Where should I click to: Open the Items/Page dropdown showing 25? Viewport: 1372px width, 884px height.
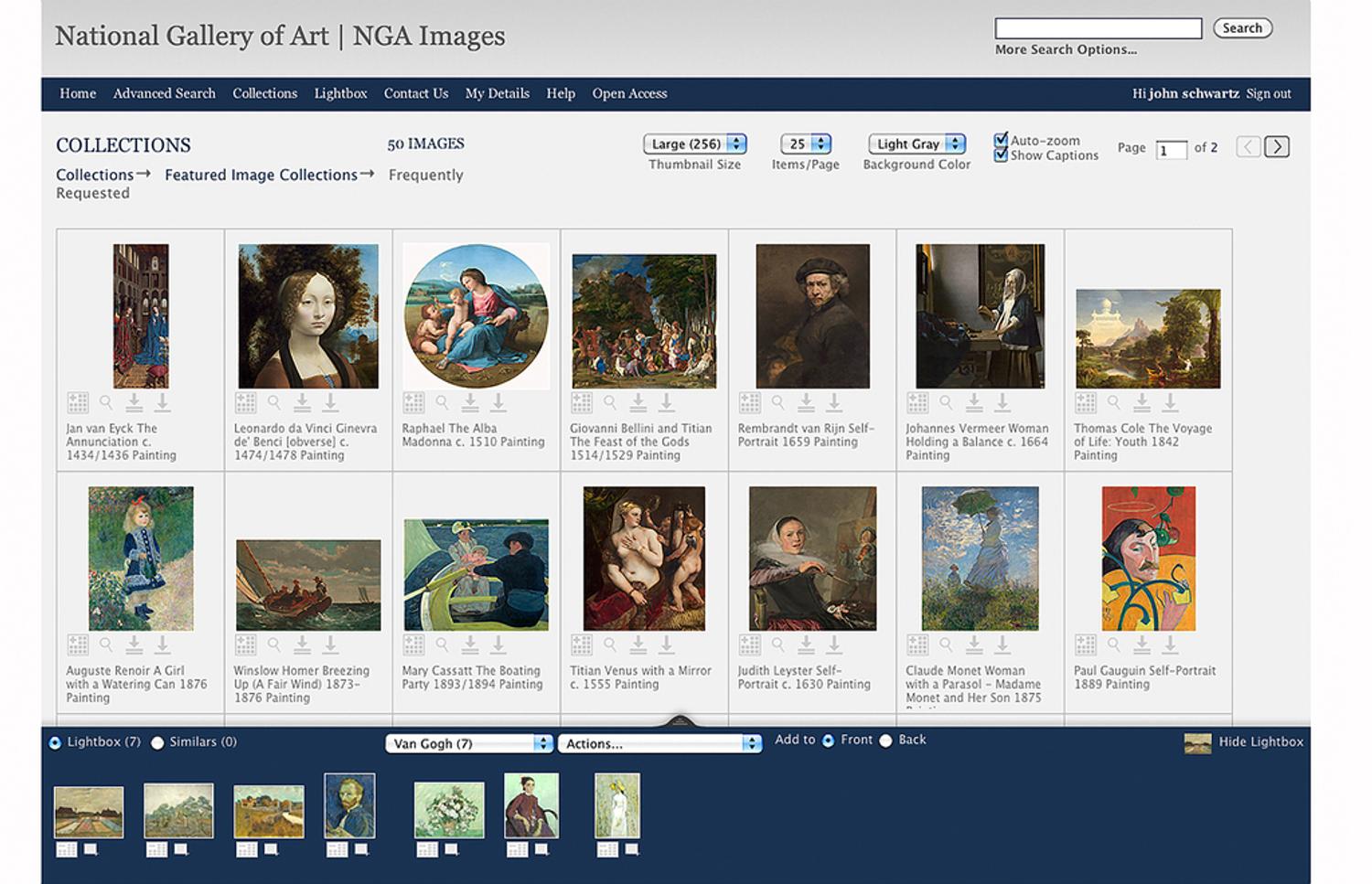click(806, 144)
